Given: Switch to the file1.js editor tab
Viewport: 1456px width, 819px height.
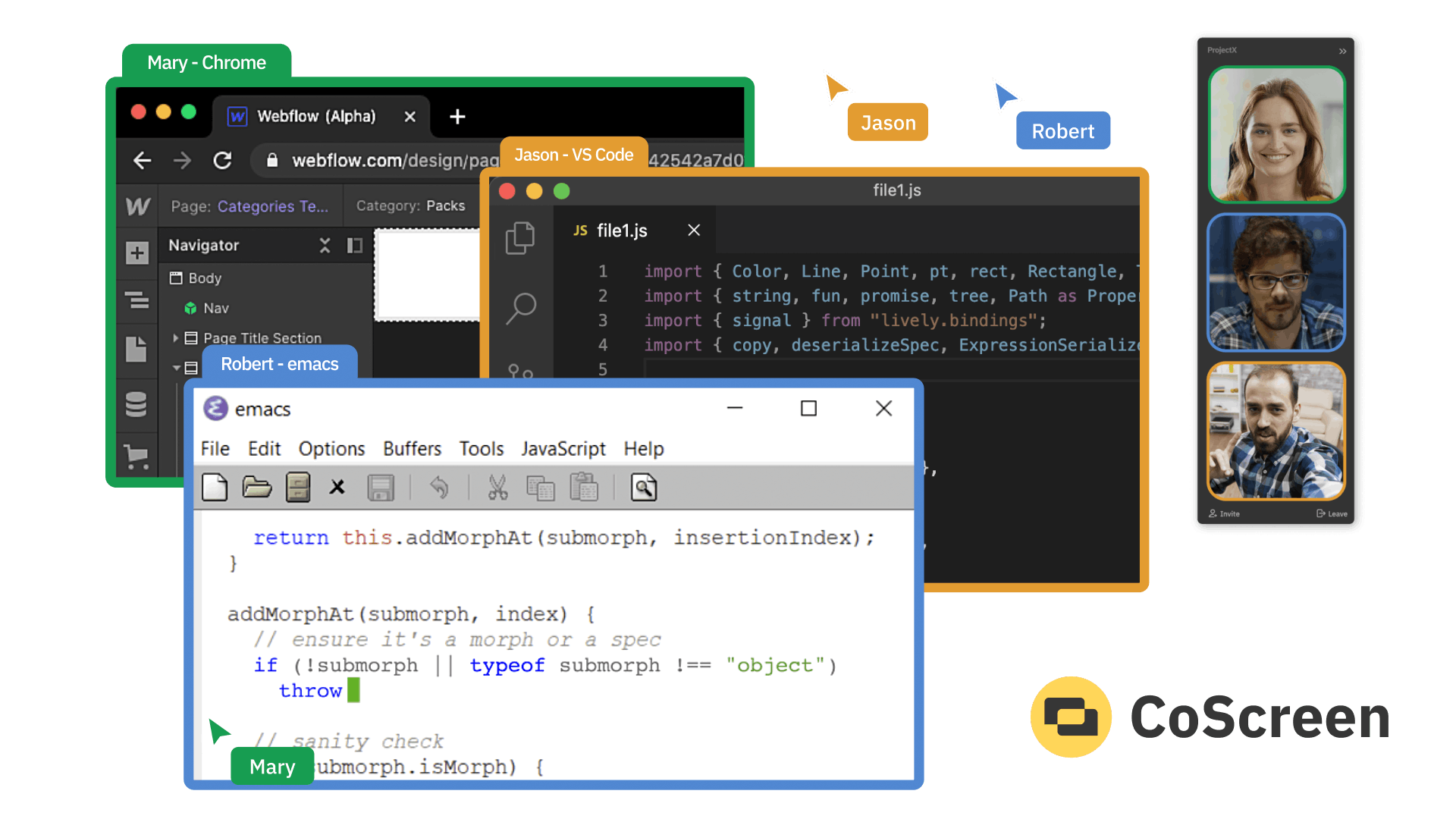Looking at the screenshot, I should [x=621, y=231].
